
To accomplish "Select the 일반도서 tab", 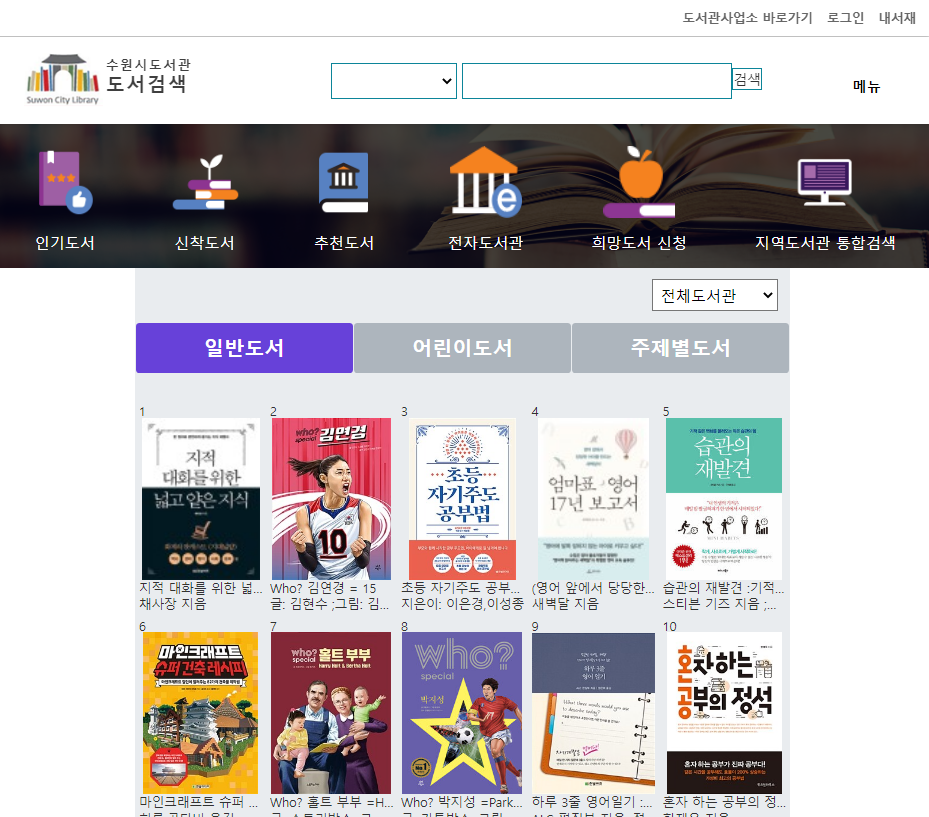I will click(x=244, y=348).
